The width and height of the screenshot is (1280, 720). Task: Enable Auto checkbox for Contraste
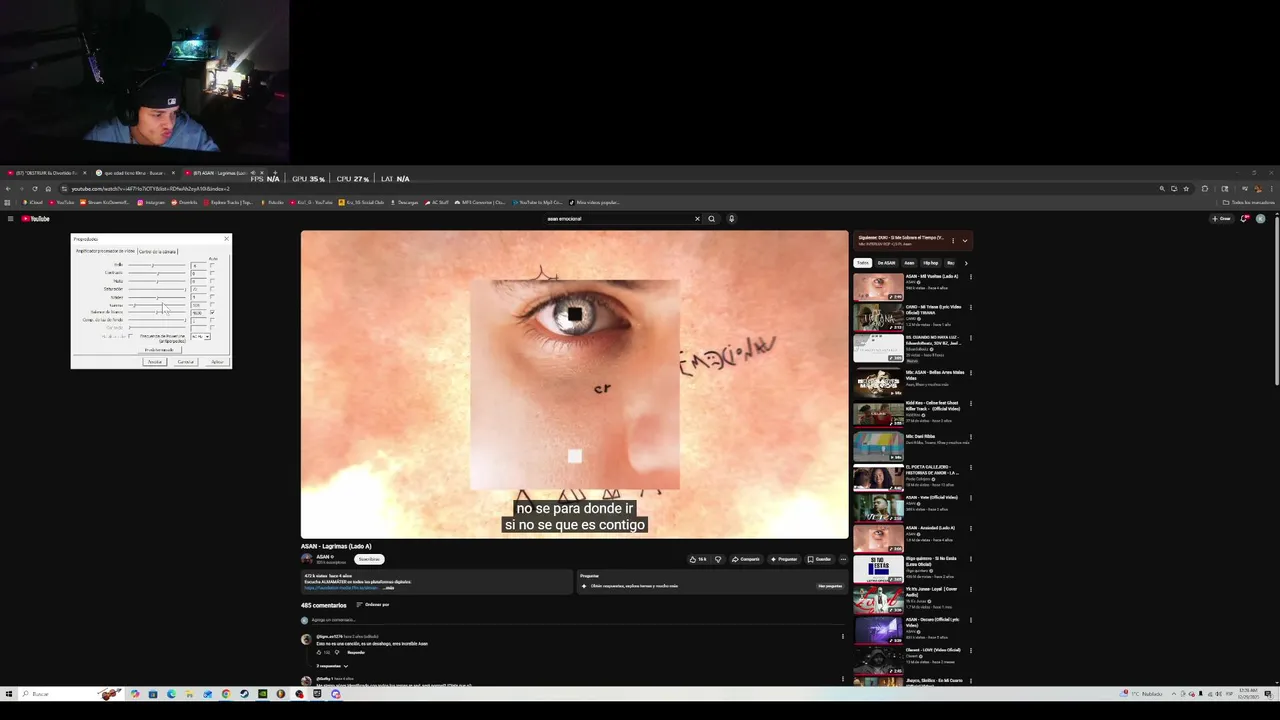(212, 273)
